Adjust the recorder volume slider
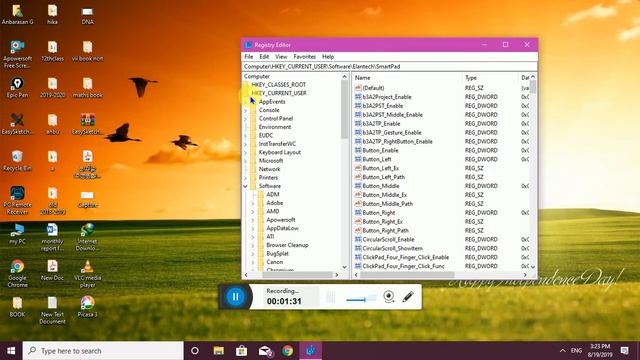The image size is (640, 360). 361,299
